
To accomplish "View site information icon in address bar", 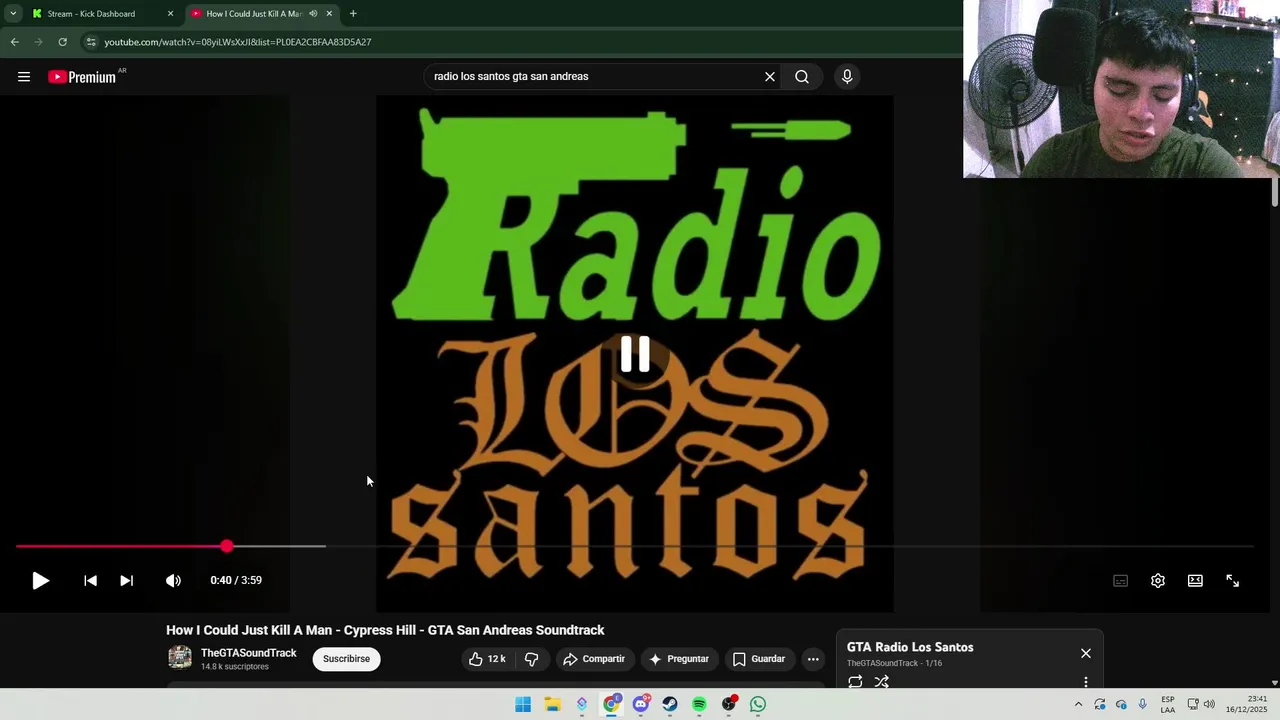I will pos(91,42).
